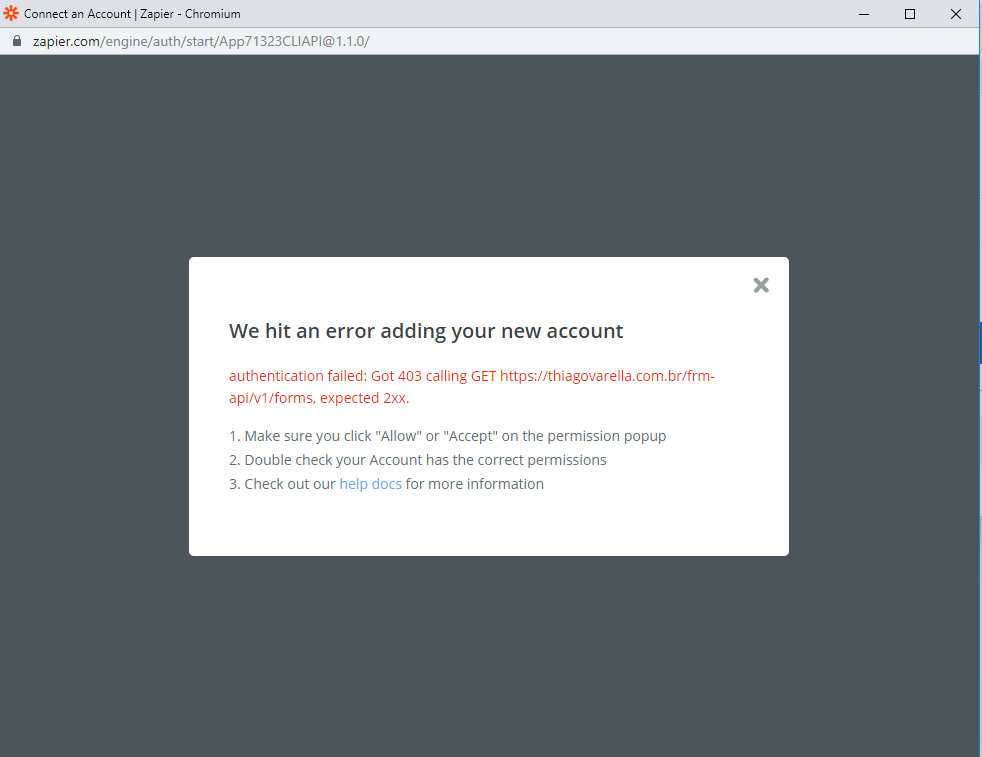Maximize the Chromium window
This screenshot has height=757, width=982.
tap(910, 14)
